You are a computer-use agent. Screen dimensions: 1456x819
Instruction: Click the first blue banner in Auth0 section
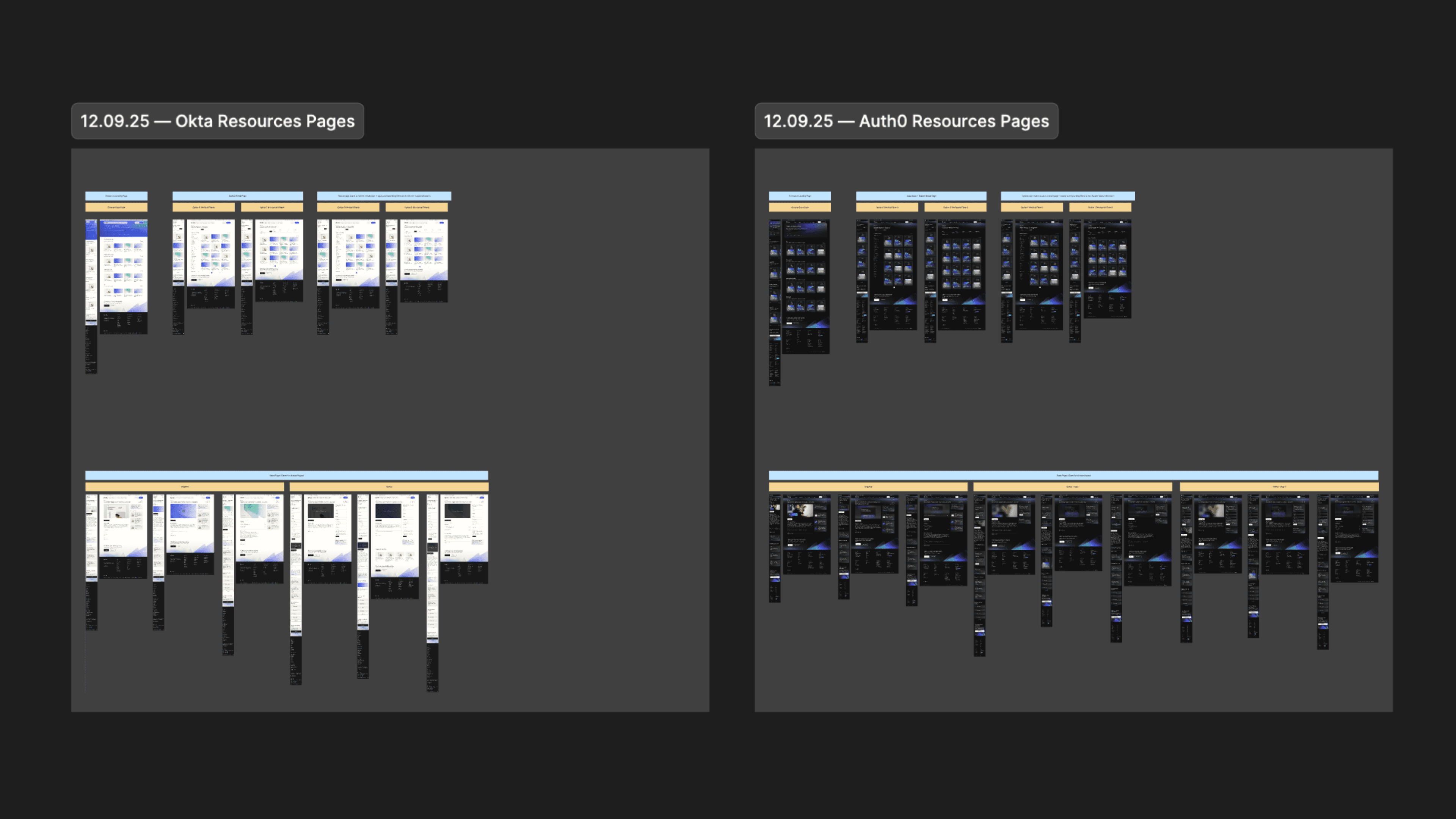coord(799,196)
